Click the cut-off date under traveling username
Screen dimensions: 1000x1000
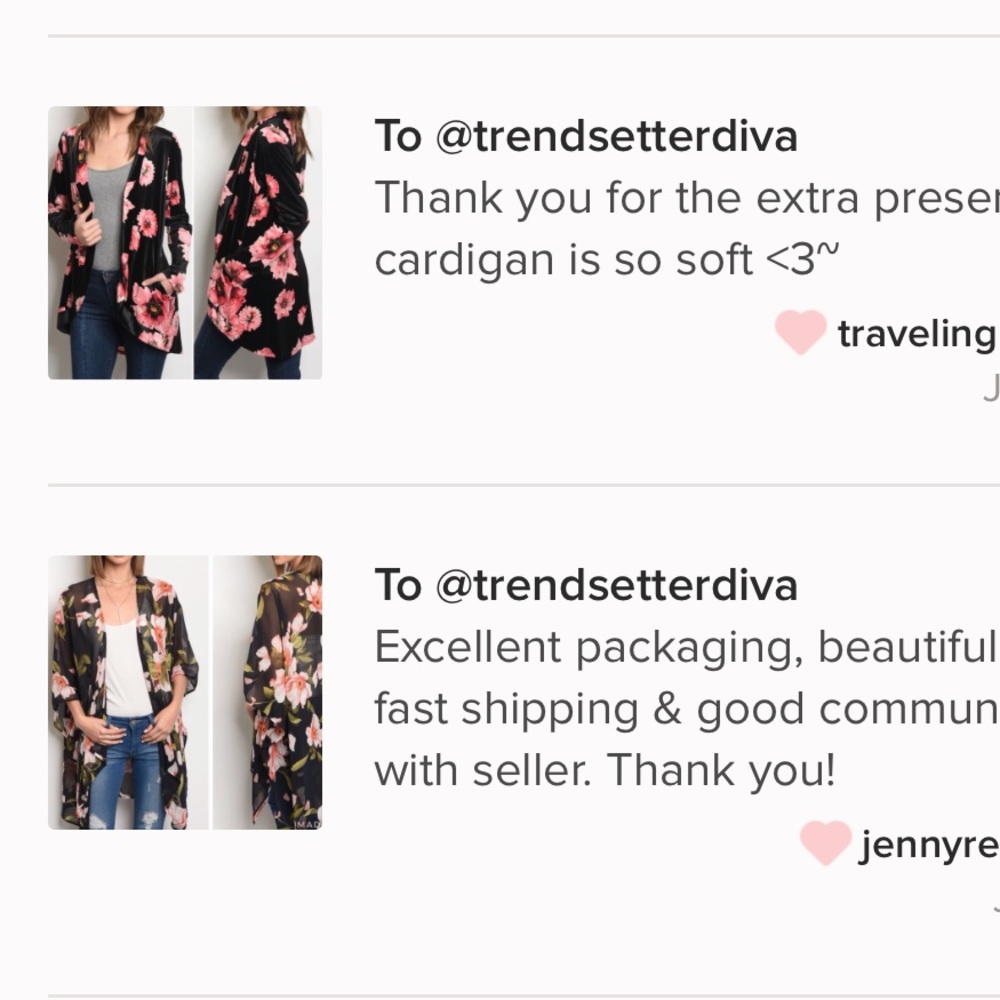(991, 388)
